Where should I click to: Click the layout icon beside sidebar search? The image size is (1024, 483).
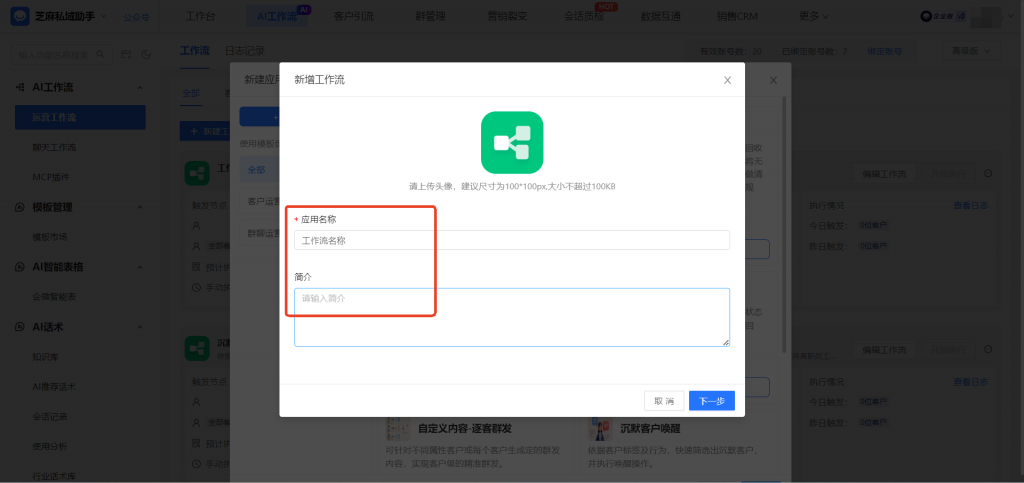[127, 55]
